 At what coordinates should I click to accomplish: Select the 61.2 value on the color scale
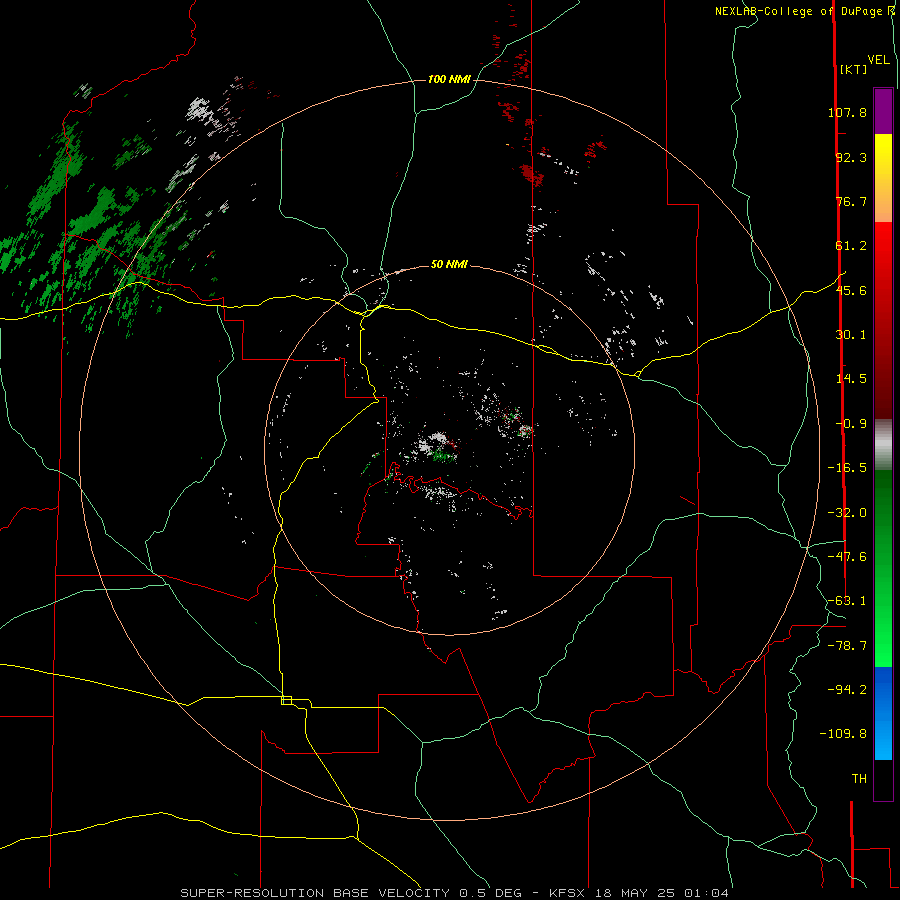pos(851,246)
